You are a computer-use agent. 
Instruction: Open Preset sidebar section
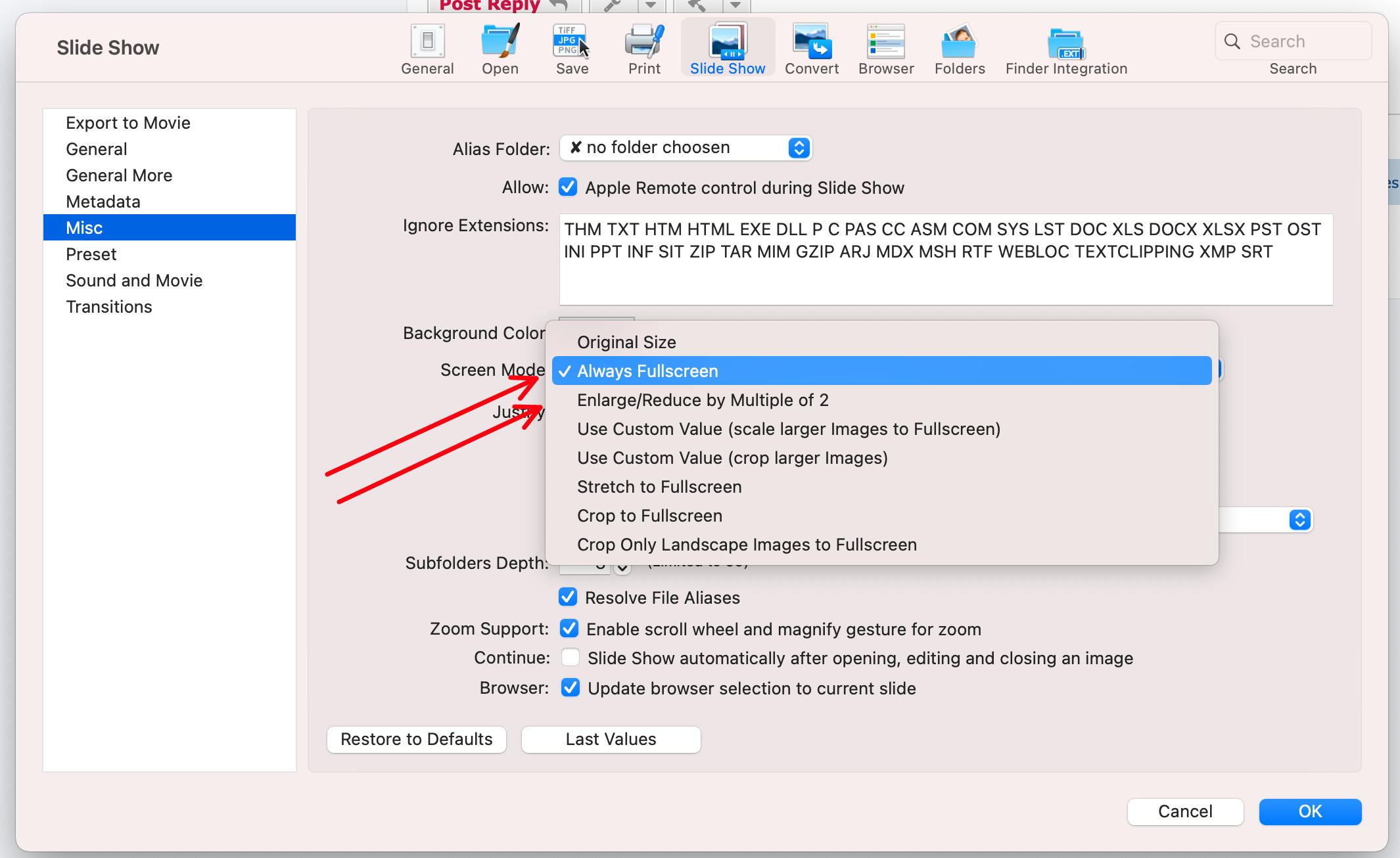point(170,254)
